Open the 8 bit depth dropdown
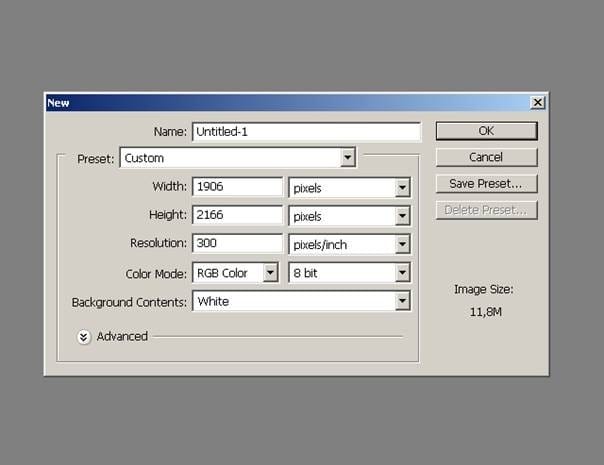 click(x=349, y=273)
